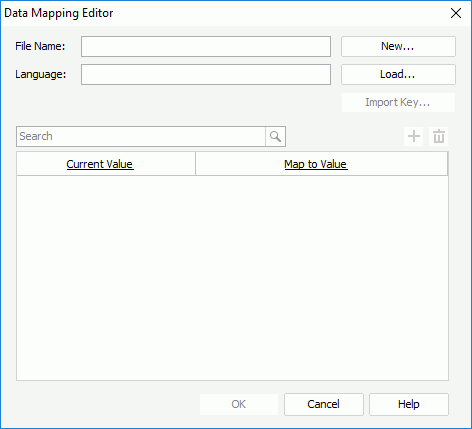Add a mapping row with plus icon
The height and width of the screenshot is (429, 472).
pyautogui.click(x=414, y=136)
